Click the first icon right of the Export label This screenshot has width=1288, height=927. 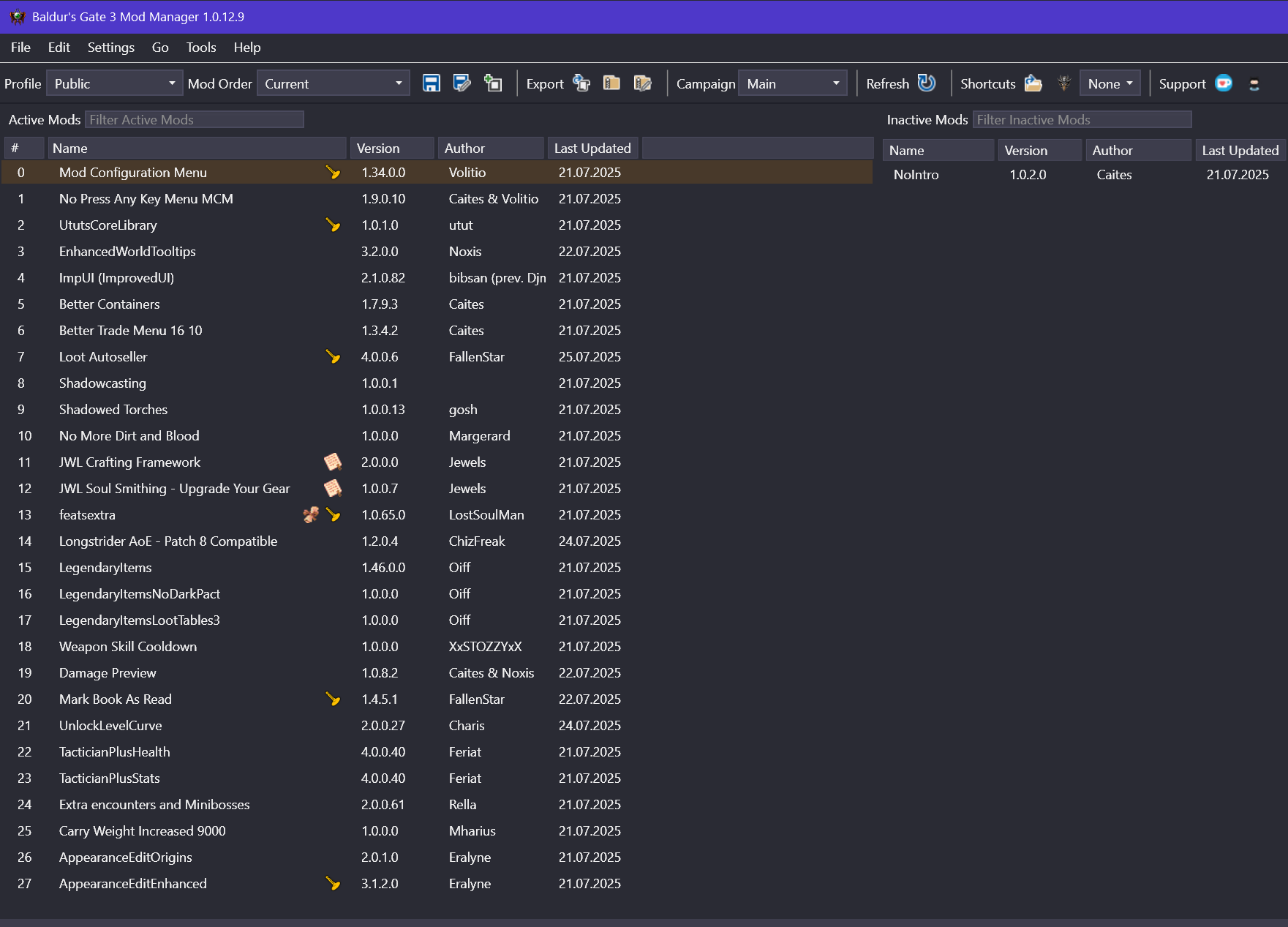581,83
